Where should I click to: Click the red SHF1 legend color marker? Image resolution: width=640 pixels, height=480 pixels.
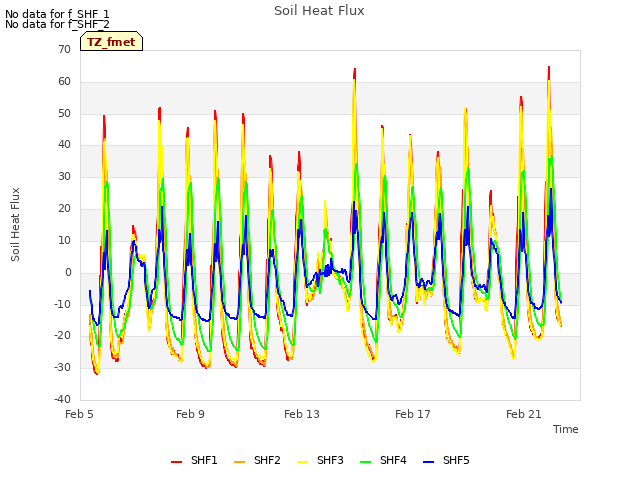point(176,462)
